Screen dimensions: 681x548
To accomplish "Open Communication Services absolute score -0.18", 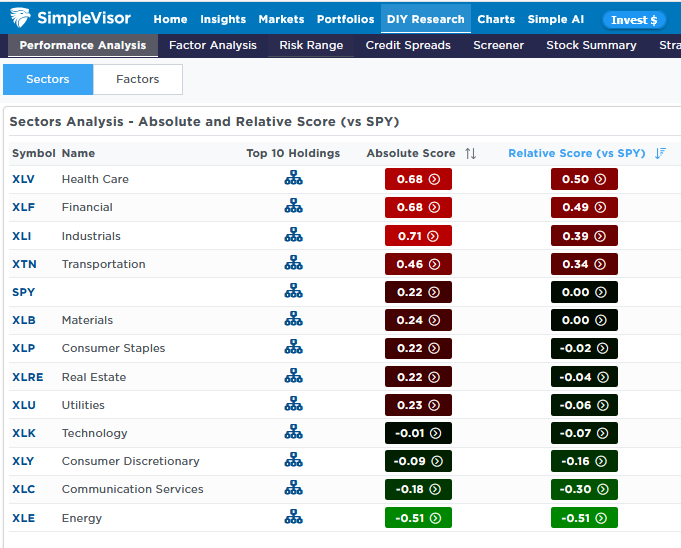I will 418,489.
